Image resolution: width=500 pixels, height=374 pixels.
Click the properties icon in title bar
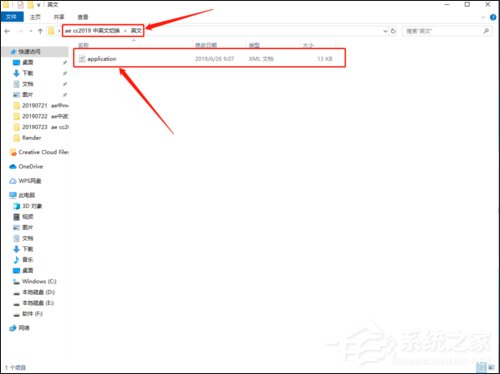click(21, 5)
